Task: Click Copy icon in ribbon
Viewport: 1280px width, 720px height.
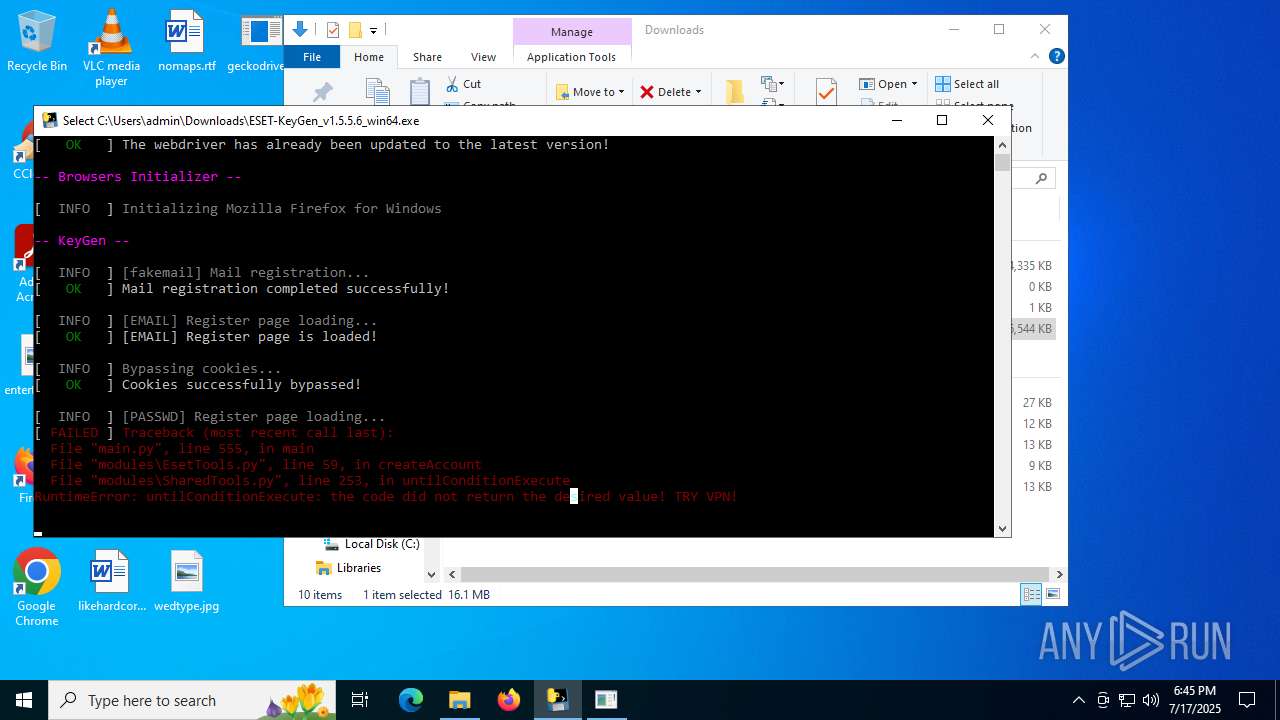Action: click(377, 91)
